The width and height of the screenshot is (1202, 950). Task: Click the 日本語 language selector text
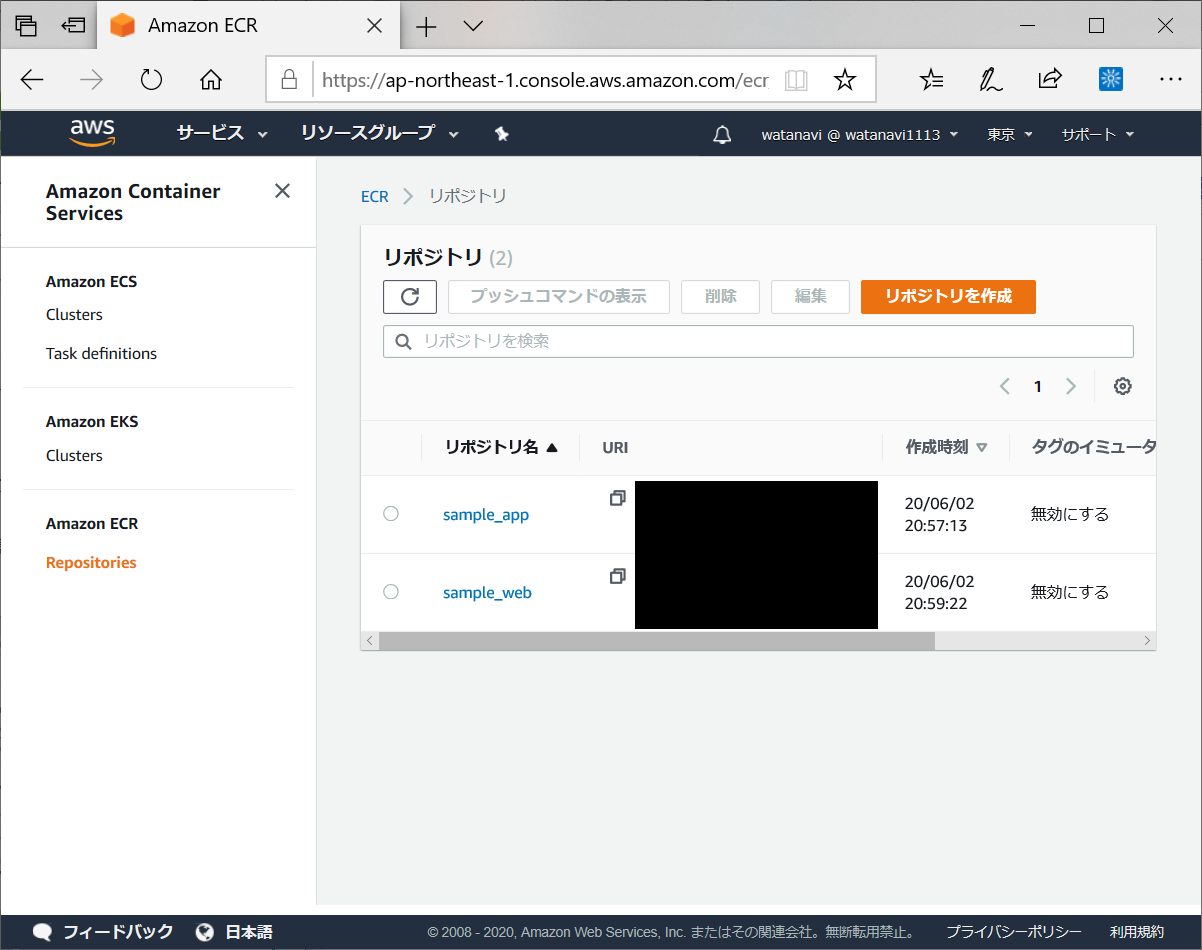(248, 932)
